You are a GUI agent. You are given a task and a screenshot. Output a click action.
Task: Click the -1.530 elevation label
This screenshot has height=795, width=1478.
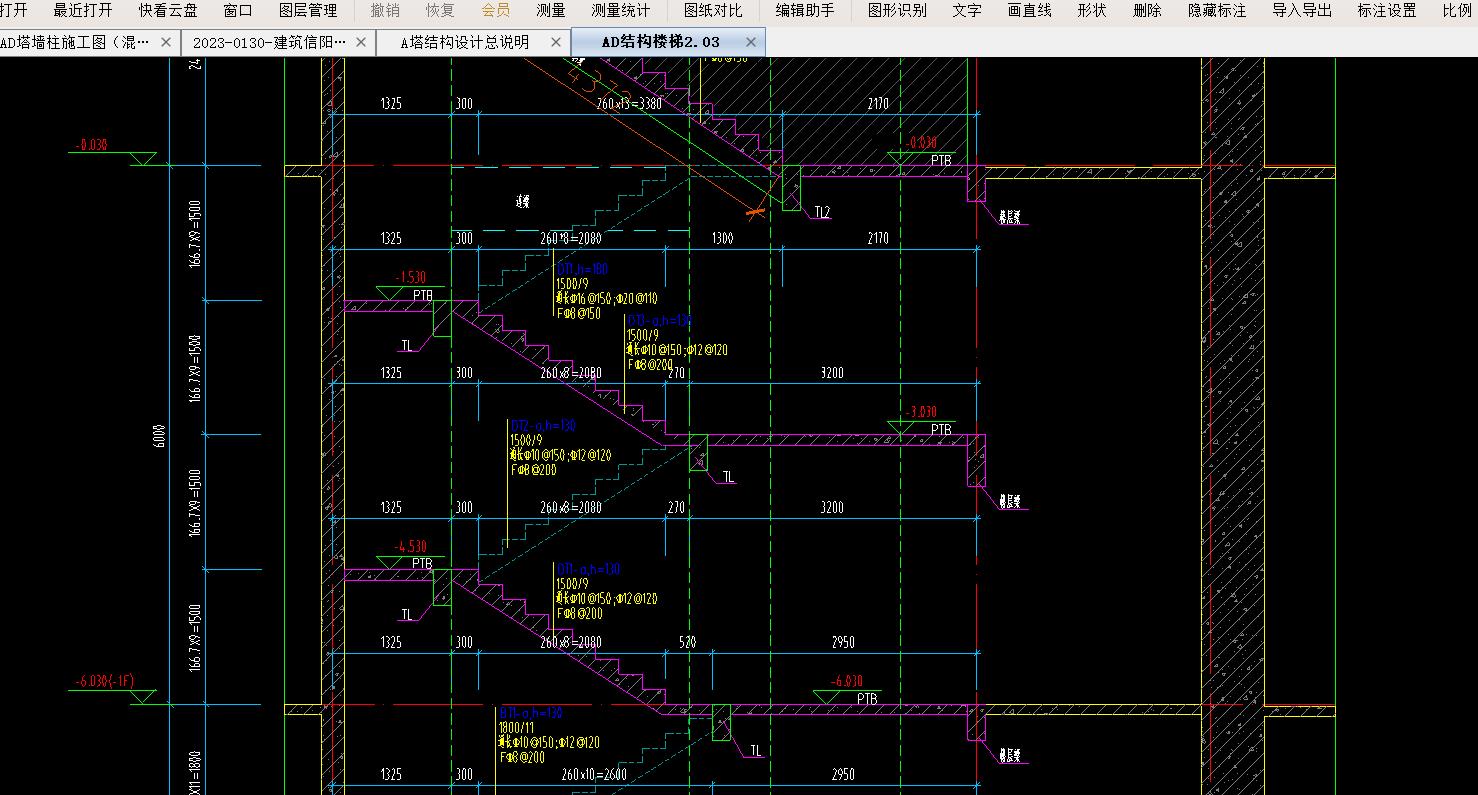411,277
